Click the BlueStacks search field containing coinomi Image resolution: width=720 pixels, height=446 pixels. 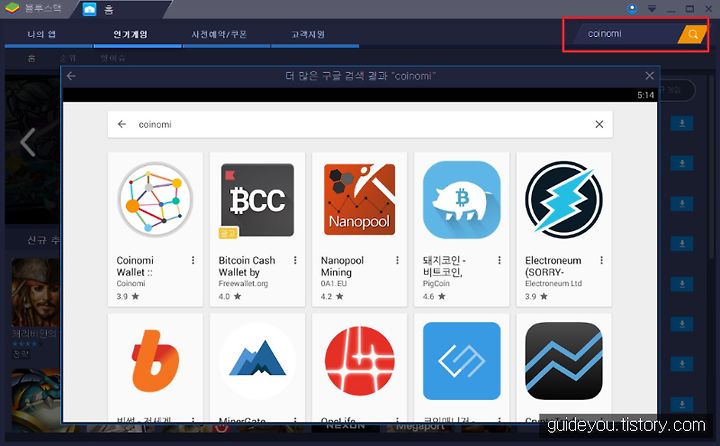click(624, 34)
